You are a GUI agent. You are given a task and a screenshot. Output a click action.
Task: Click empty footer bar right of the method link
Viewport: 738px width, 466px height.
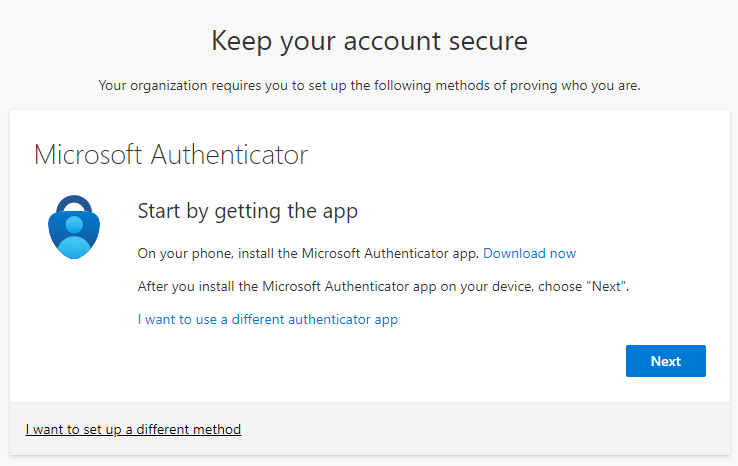pyautogui.click(x=500, y=430)
